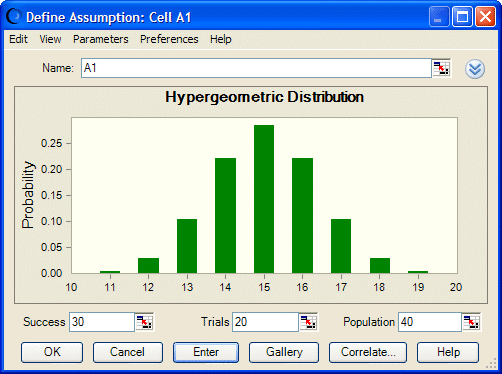Image resolution: width=502 pixels, height=374 pixels.
Task: Click the cell reference icon beside Population field
Action: (471, 322)
